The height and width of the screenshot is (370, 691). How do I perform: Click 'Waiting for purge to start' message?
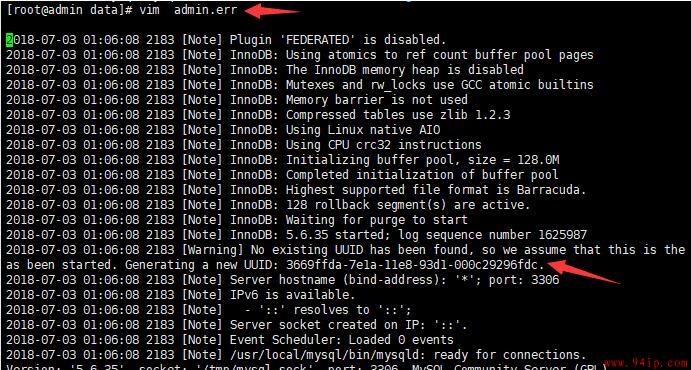point(377,220)
